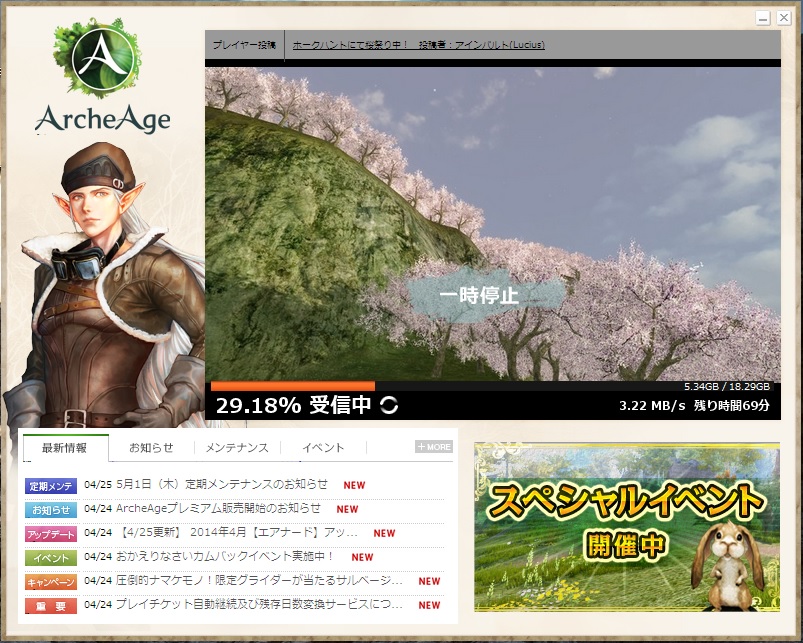Open プレイチケット自動継続 important notice

(x=259, y=605)
